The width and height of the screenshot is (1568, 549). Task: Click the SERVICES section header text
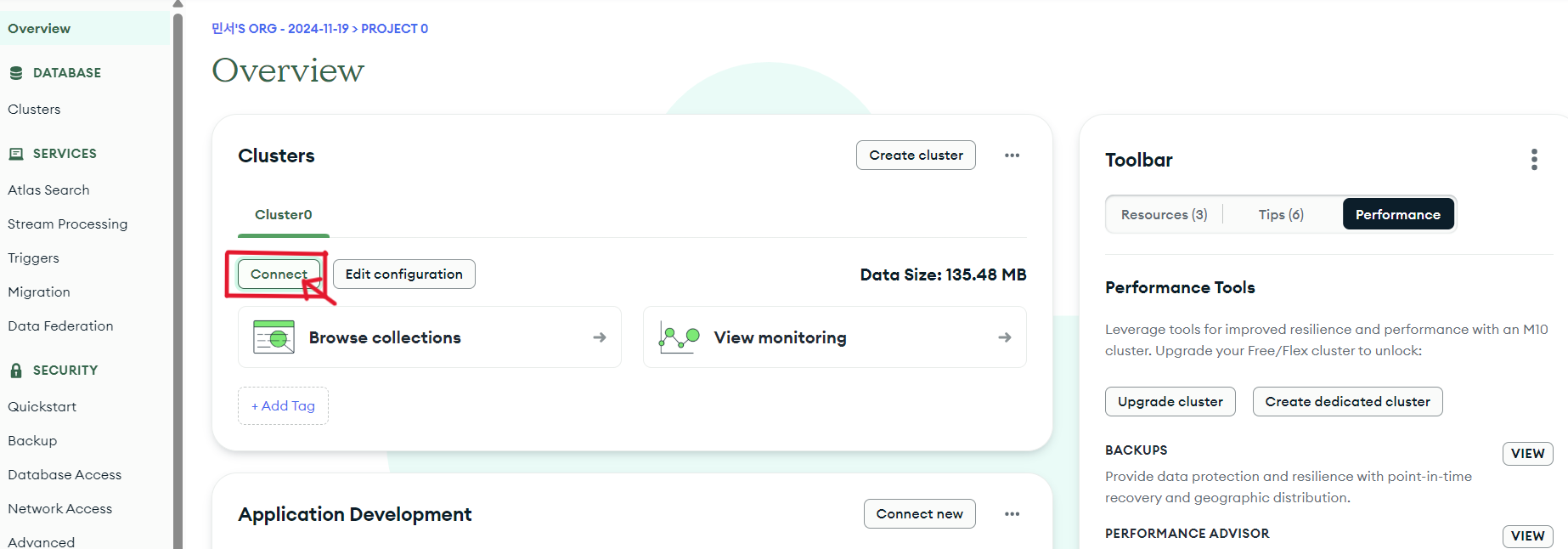65,154
